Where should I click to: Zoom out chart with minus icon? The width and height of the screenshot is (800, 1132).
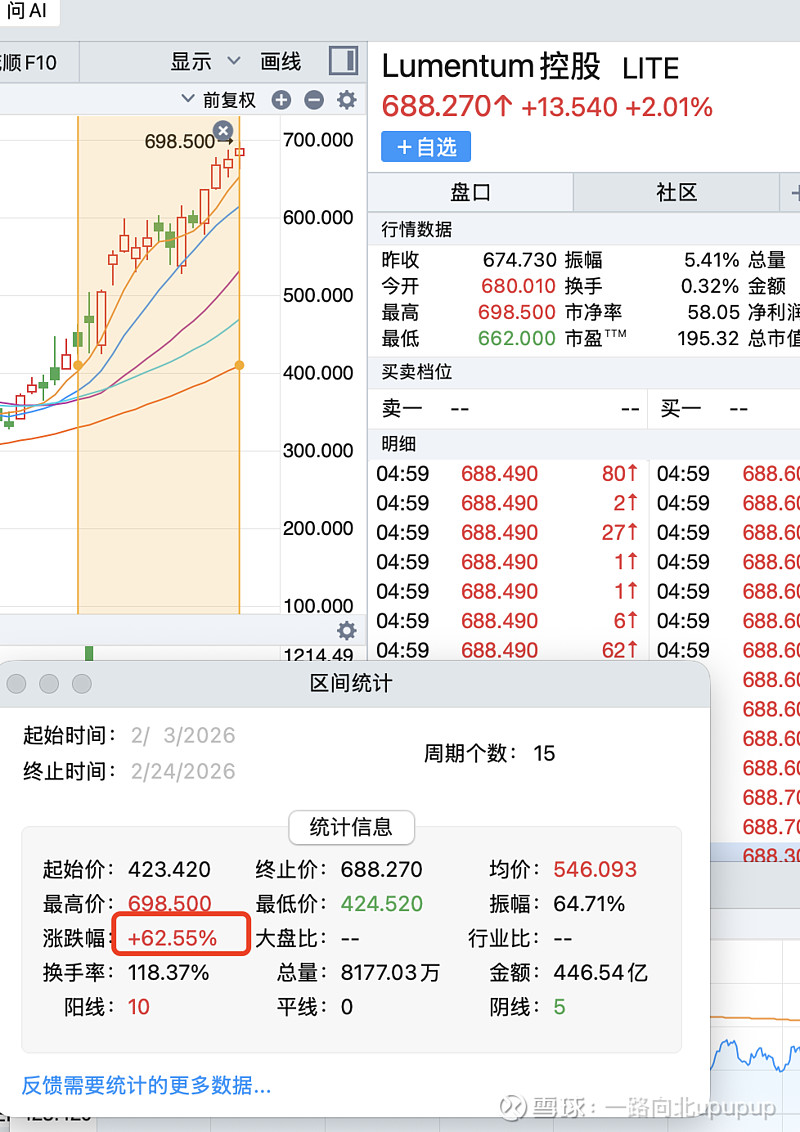(x=314, y=100)
